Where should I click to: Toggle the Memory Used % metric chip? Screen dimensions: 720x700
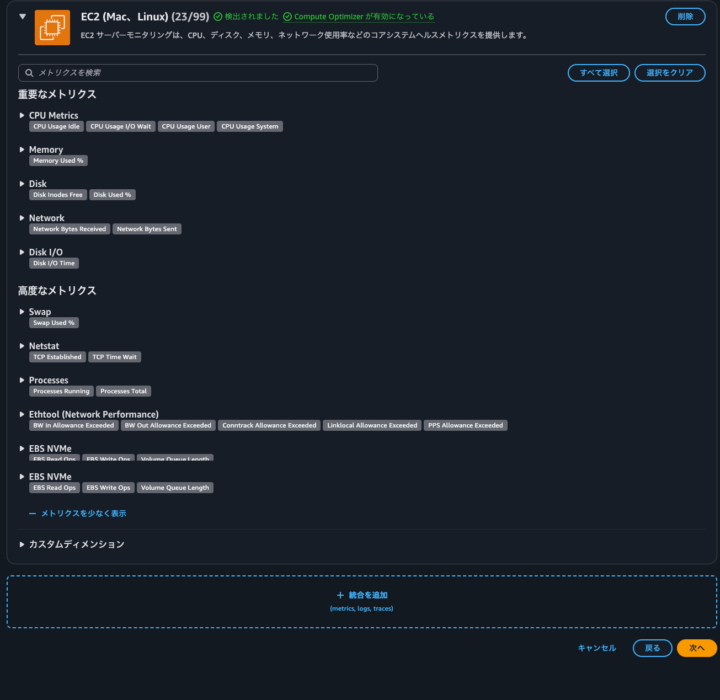point(58,161)
